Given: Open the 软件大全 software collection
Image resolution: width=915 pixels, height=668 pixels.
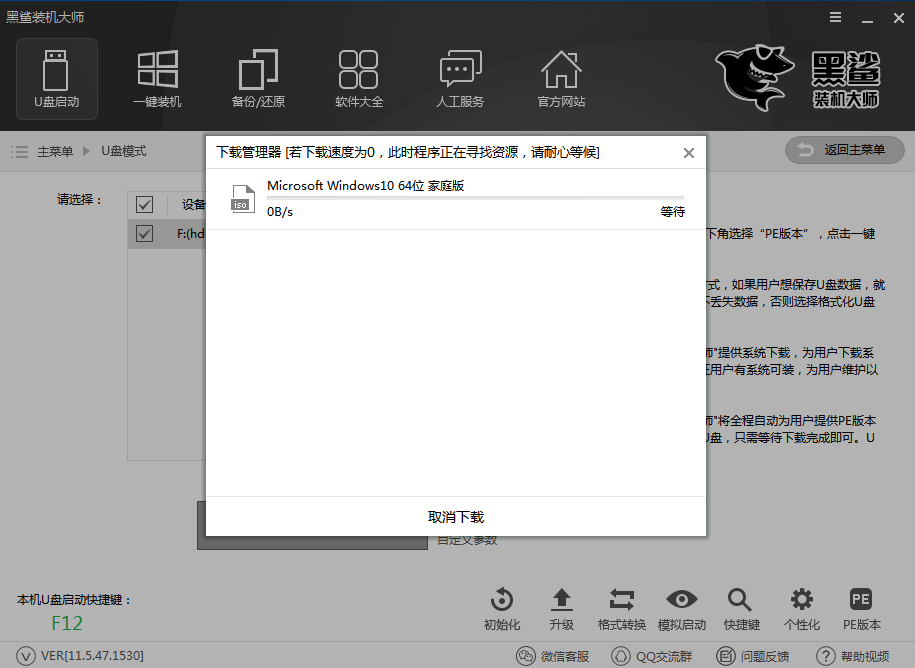Looking at the screenshot, I should tap(358, 78).
